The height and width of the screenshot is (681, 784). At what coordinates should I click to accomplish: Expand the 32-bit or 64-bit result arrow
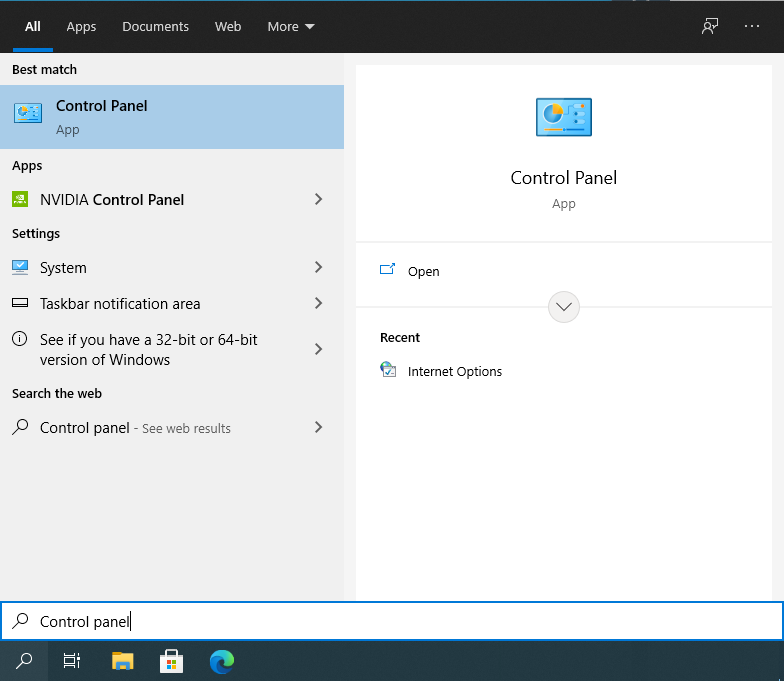click(x=318, y=349)
